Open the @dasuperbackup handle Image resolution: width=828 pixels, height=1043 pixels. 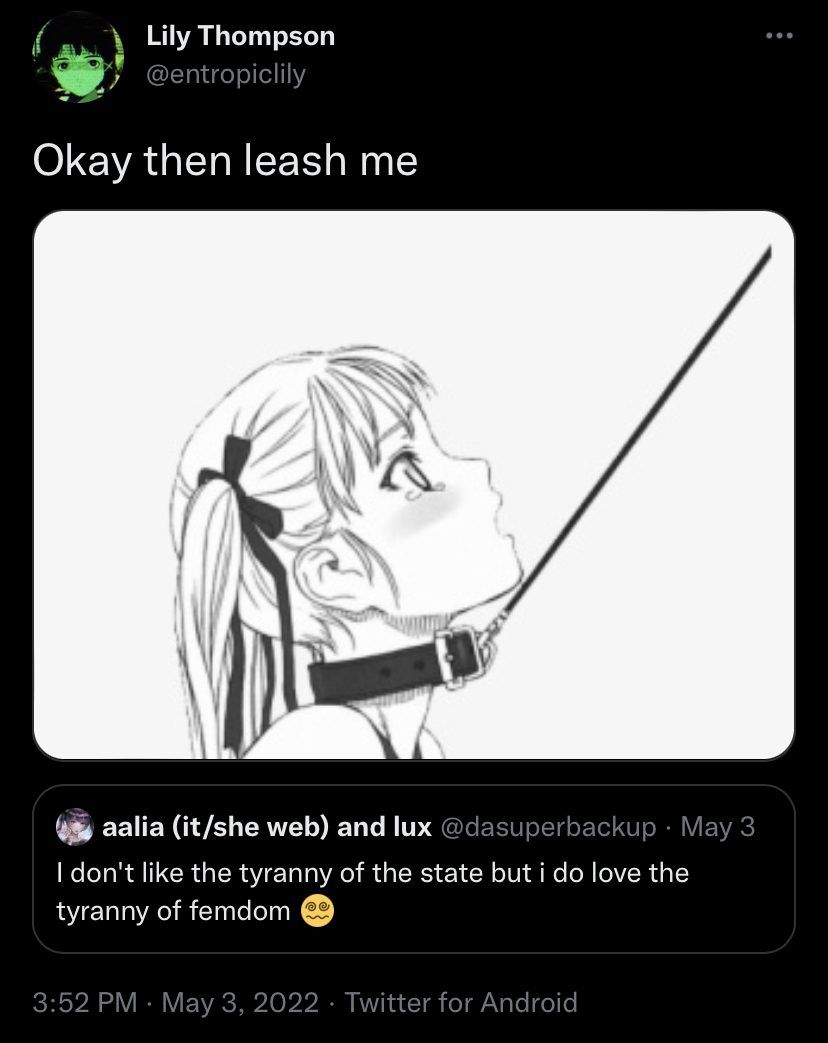point(548,827)
